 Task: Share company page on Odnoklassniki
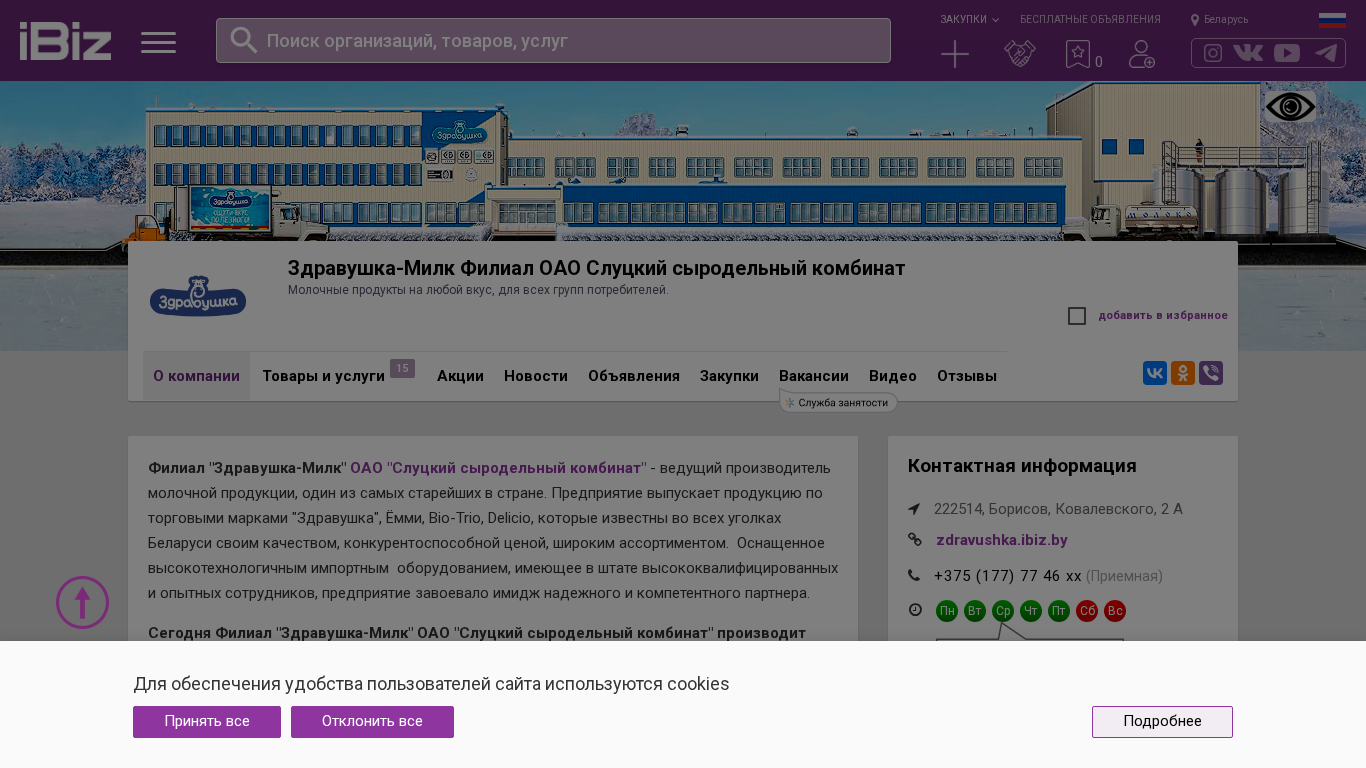pyautogui.click(x=1183, y=373)
